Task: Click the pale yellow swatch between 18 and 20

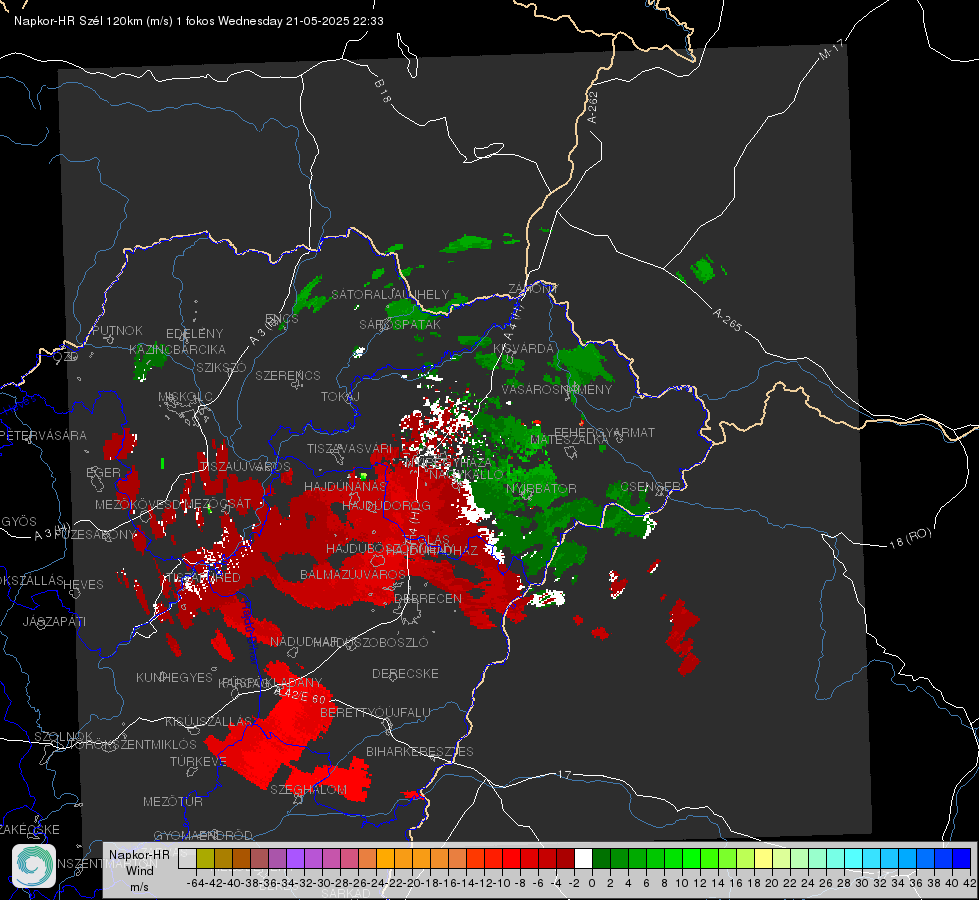Action: 764,858
